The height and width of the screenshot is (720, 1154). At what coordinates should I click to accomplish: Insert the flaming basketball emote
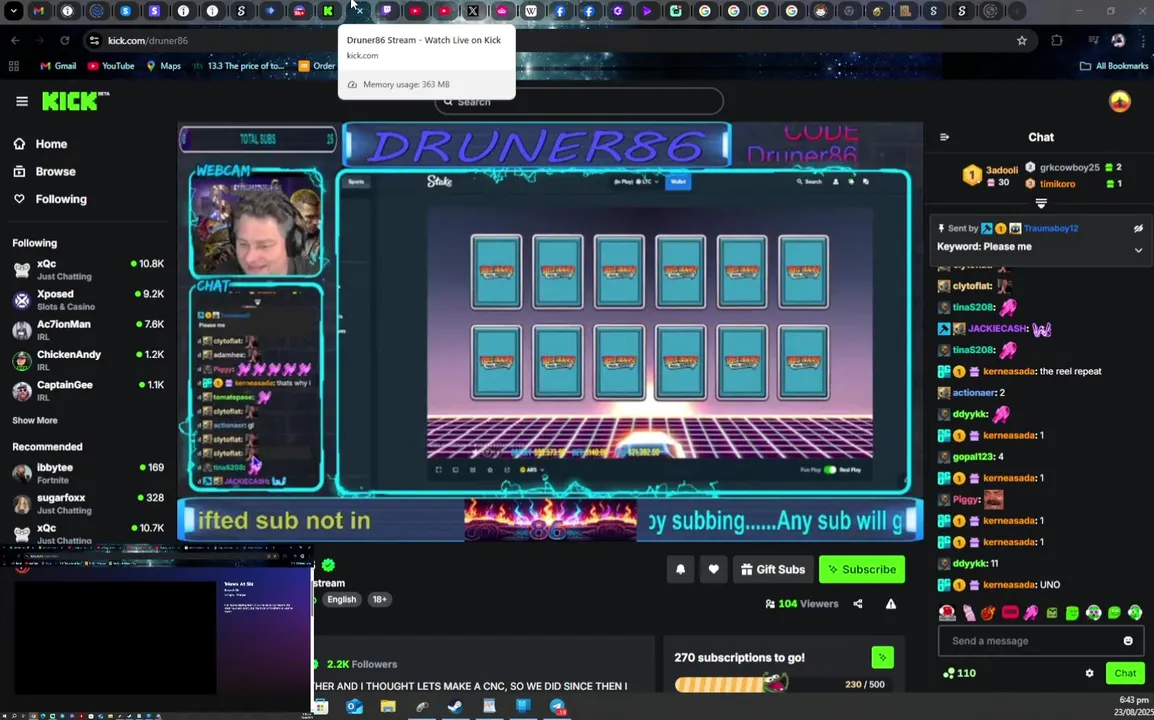pyautogui.click(x=988, y=613)
